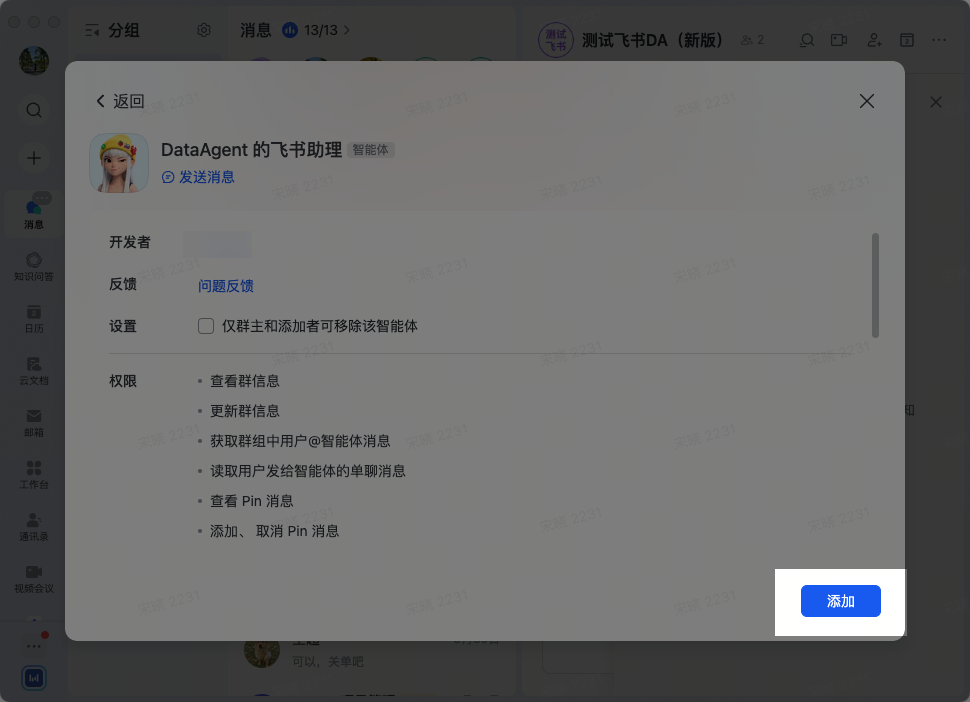Start video call icon in chat header
The width and height of the screenshot is (970, 702).
839,40
